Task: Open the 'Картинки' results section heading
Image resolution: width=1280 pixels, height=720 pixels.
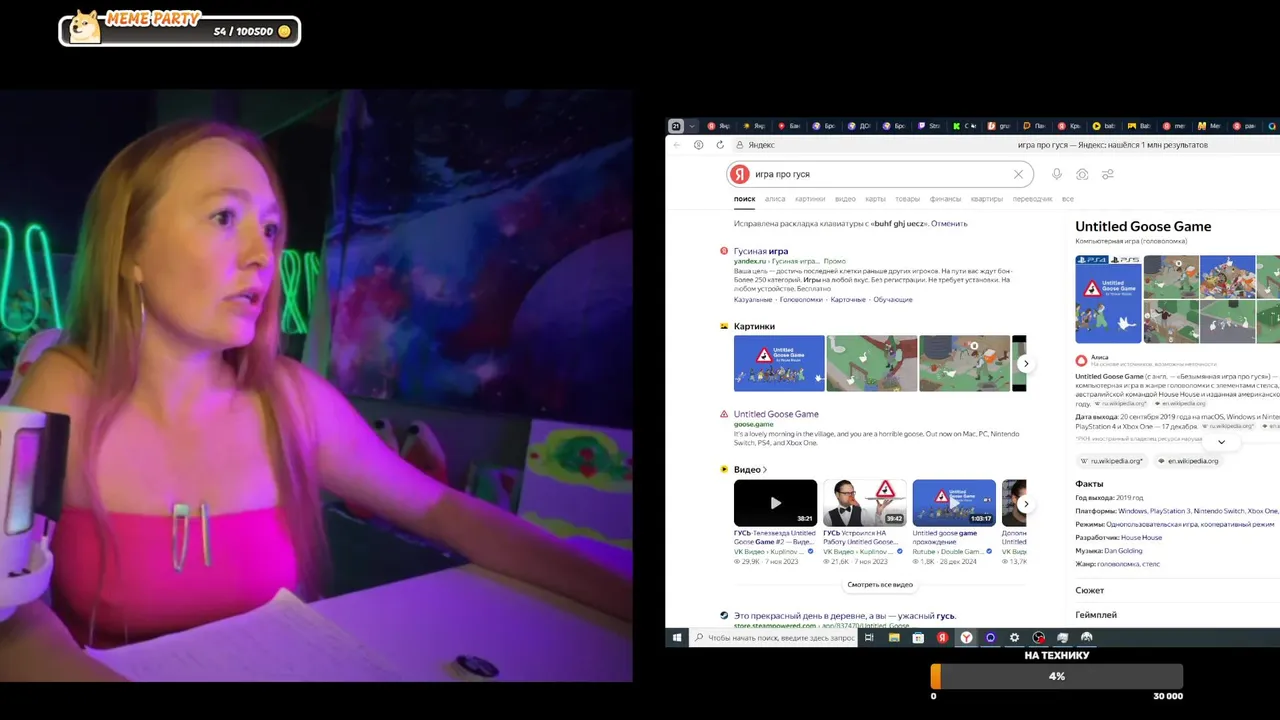Action: click(754, 326)
